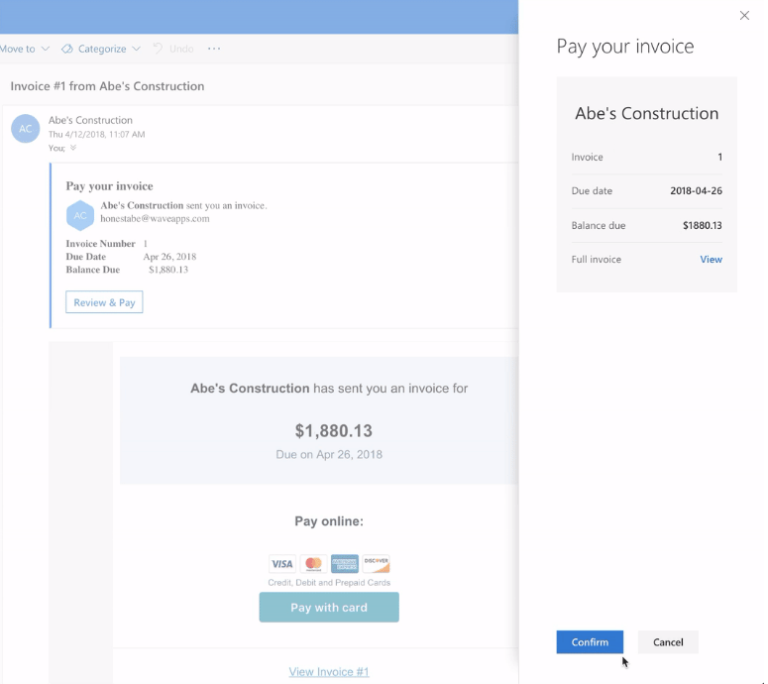Open the View full invoice link
The height and width of the screenshot is (684, 768).
711,259
